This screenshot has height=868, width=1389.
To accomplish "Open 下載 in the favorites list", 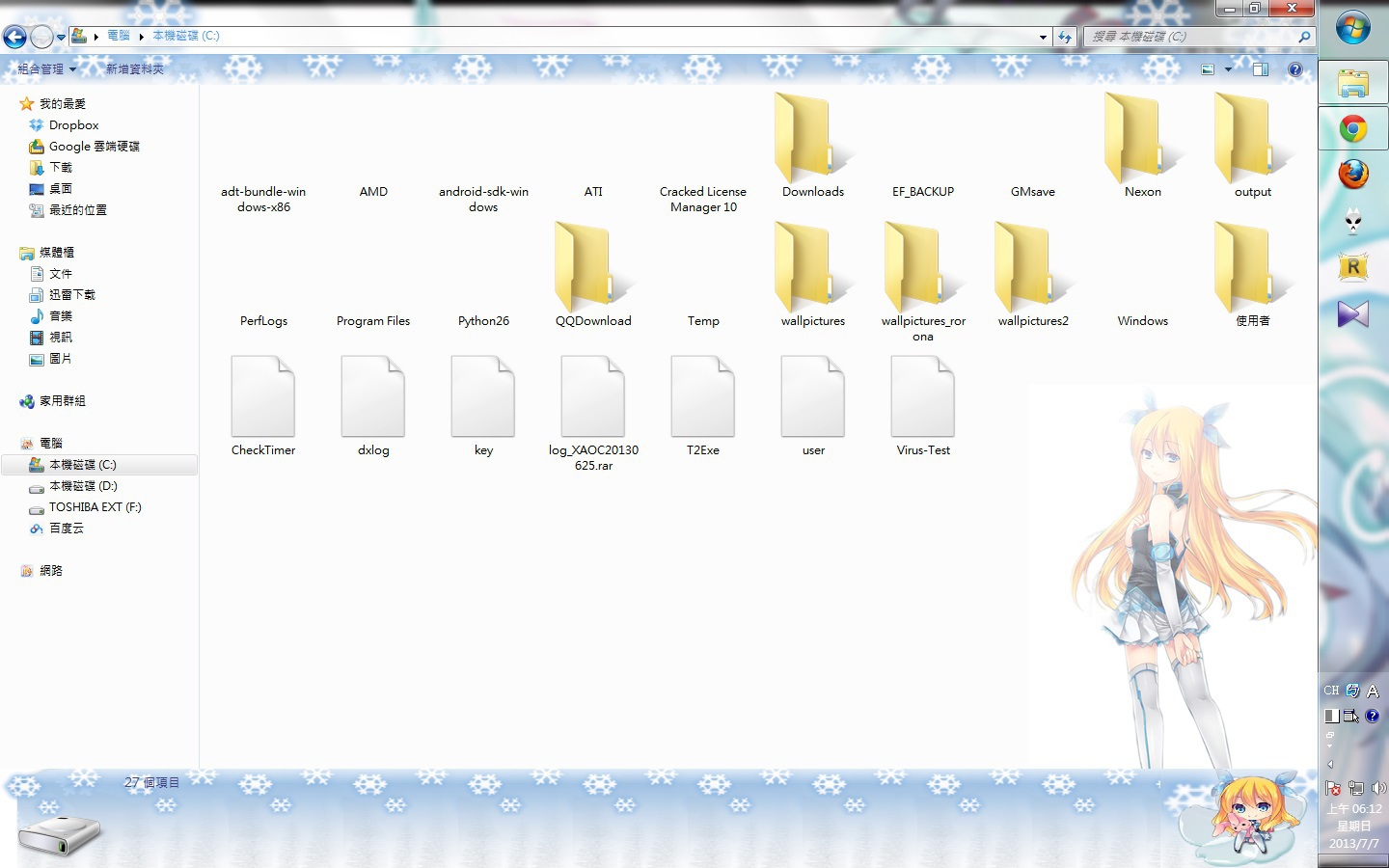I will [60, 168].
